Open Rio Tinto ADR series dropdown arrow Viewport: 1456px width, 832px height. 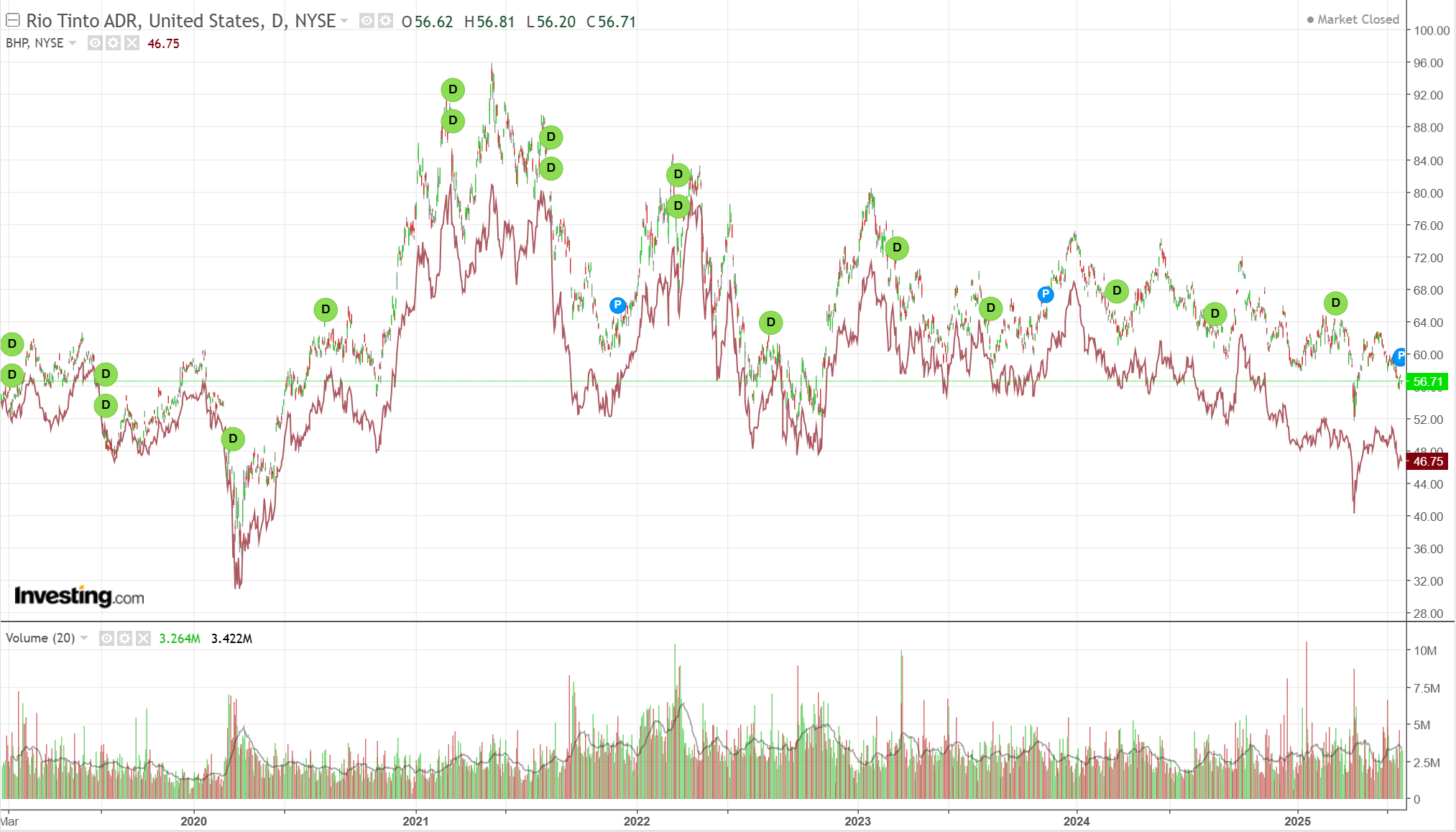tap(345, 21)
